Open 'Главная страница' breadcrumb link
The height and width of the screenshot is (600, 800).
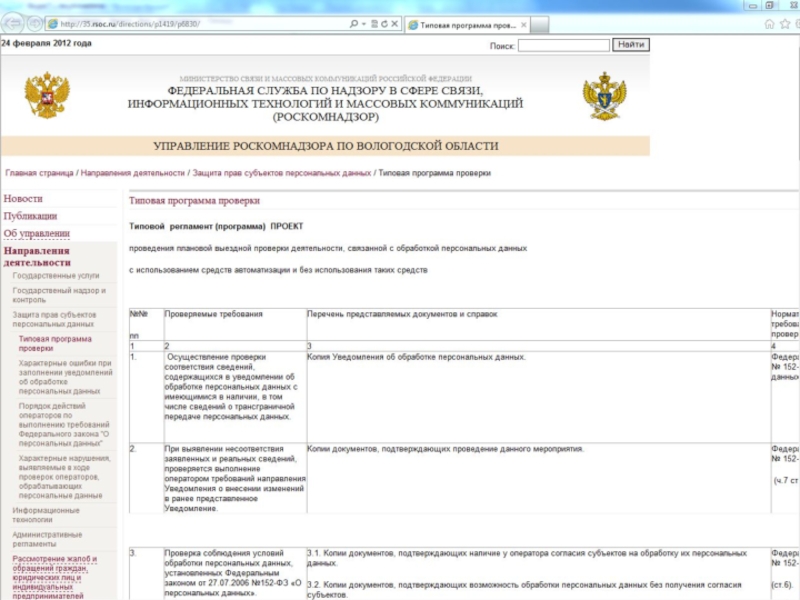(x=39, y=173)
